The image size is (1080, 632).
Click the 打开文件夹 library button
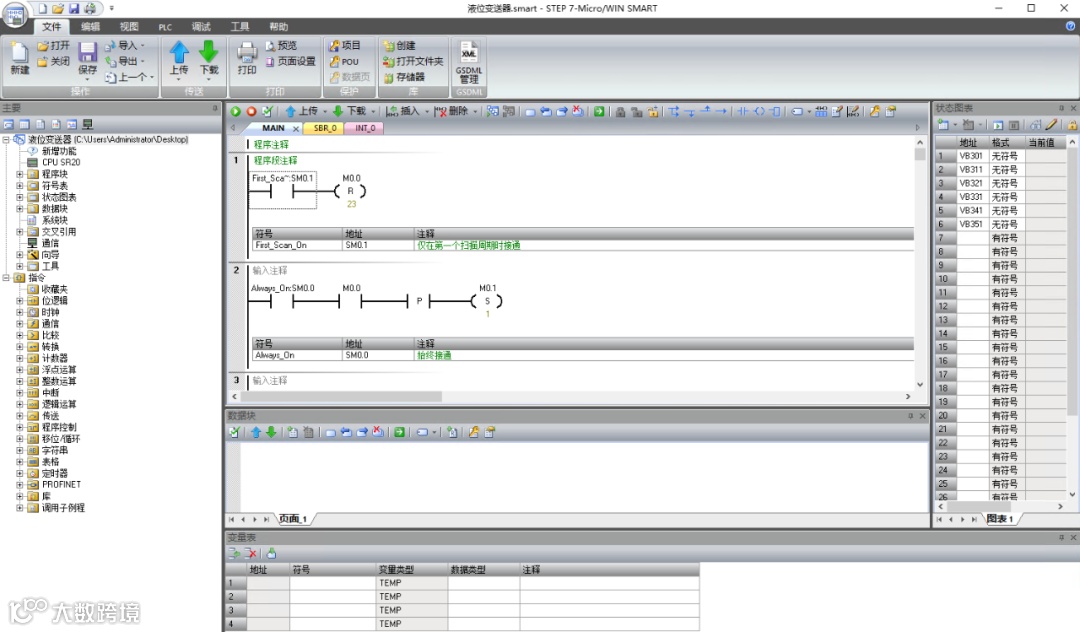point(413,61)
